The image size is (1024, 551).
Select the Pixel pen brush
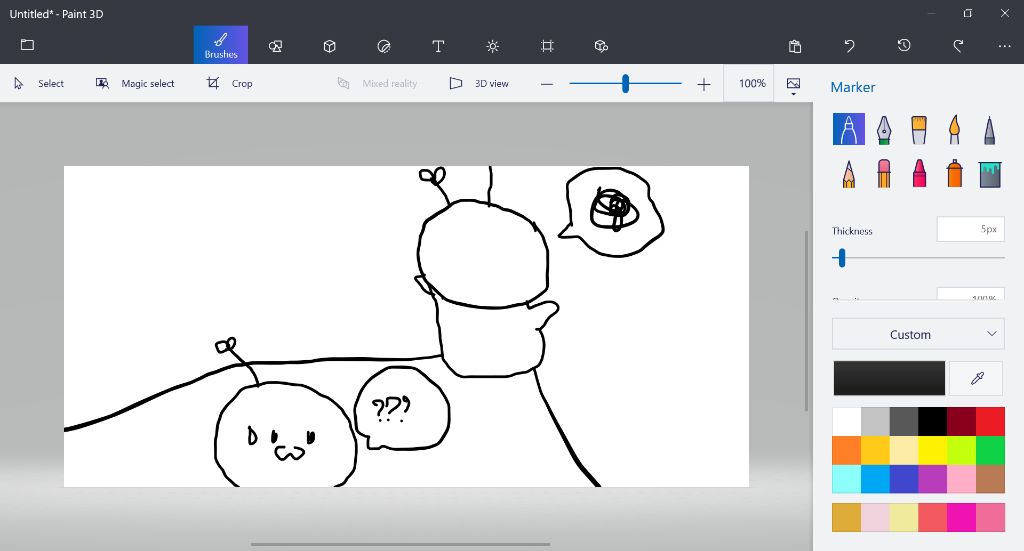pyautogui.click(x=989, y=129)
